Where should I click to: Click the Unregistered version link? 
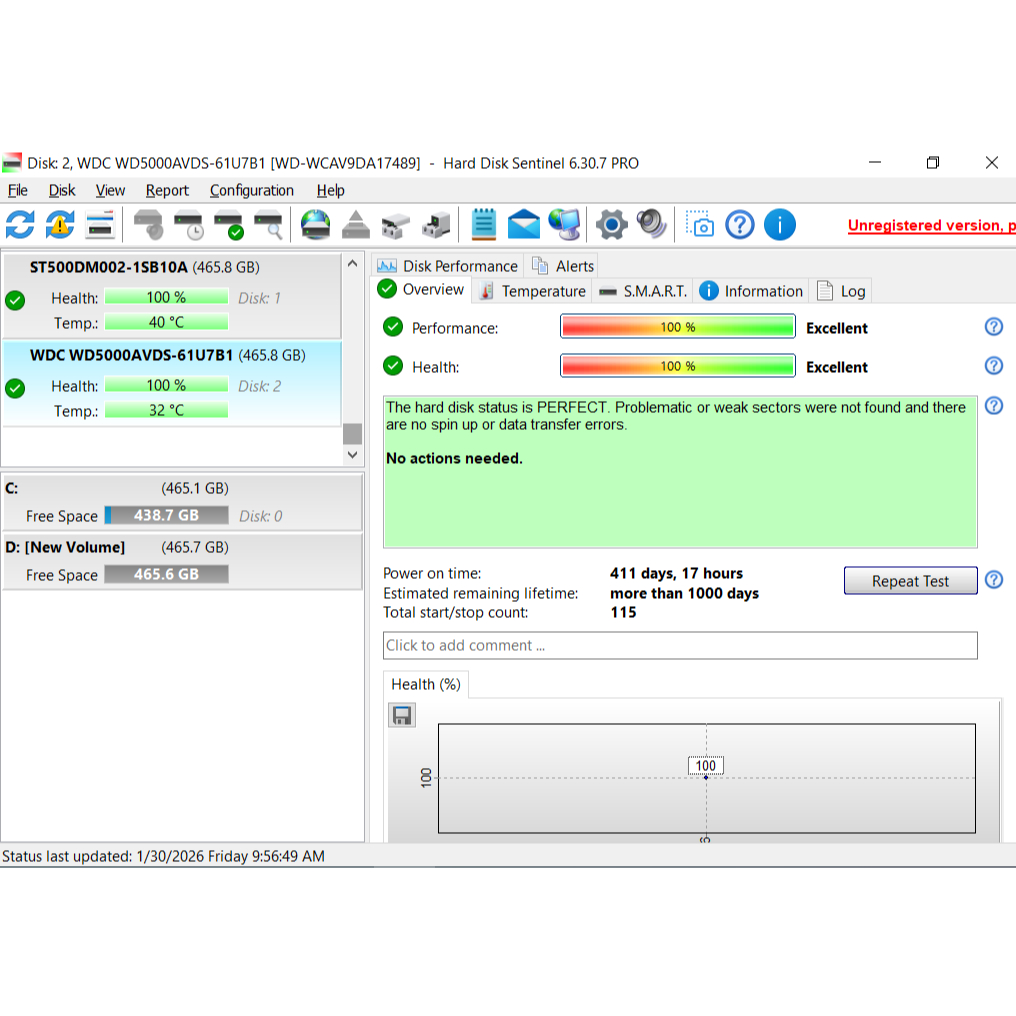coord(930,225)
